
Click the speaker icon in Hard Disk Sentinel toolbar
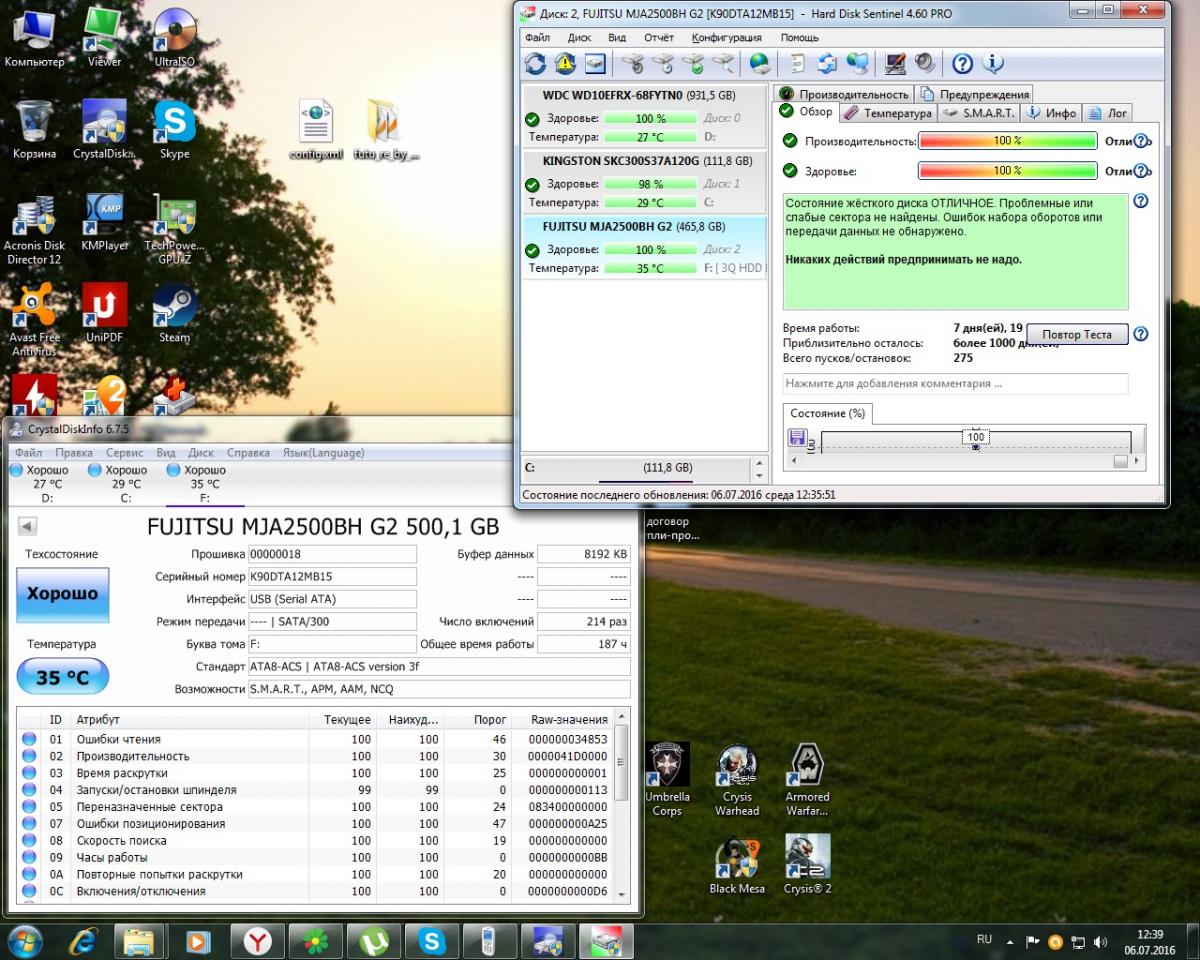(x=925, y=64)
